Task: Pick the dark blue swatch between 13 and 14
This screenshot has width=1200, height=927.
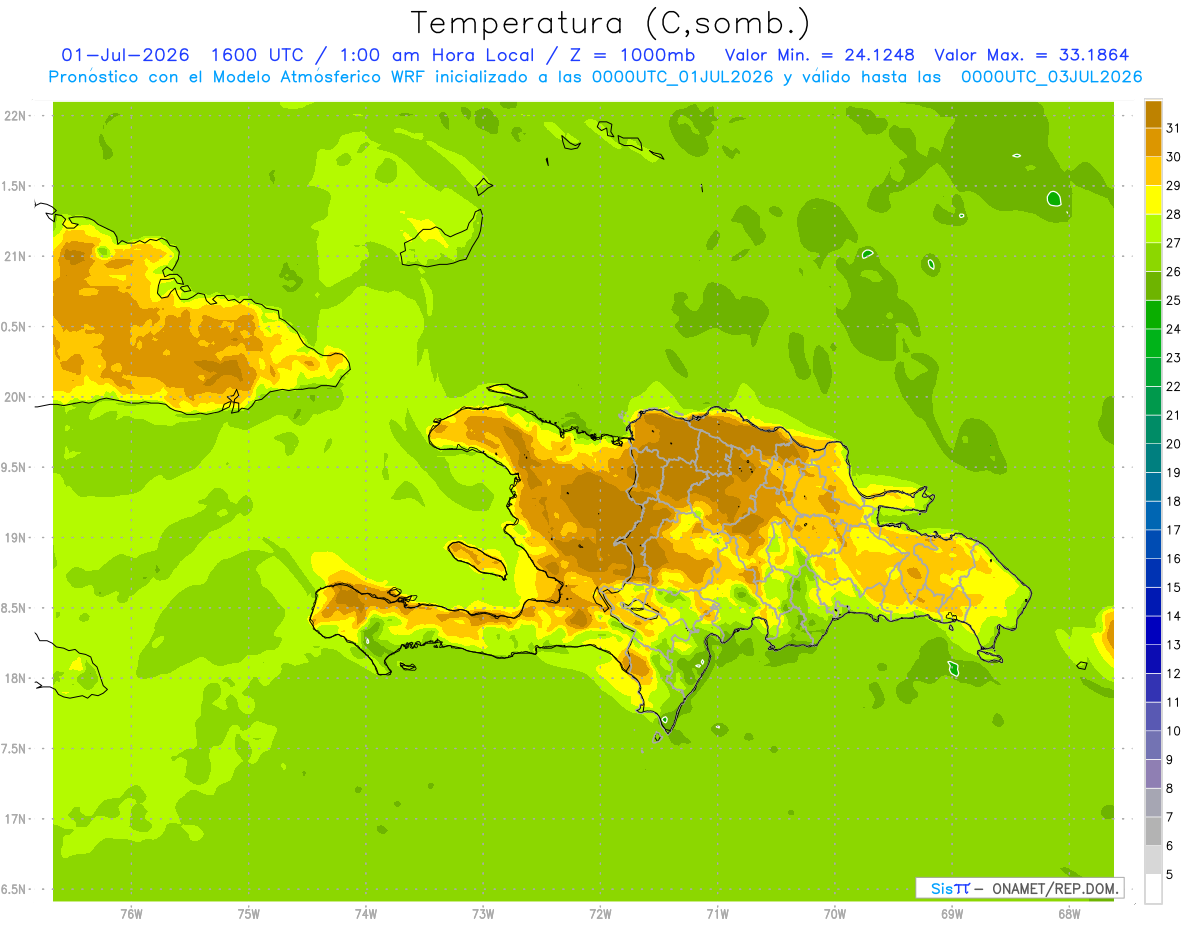Action: click(x=1153, y=631)
